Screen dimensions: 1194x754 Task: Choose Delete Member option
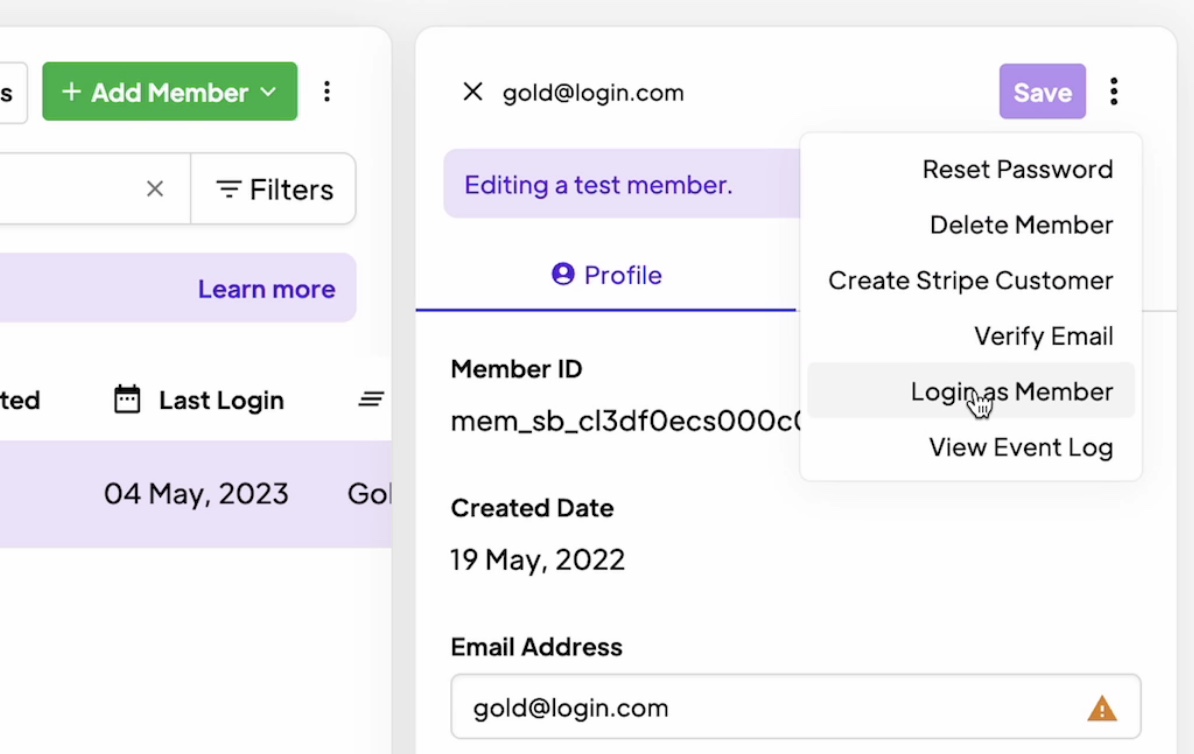(1021, 225)
